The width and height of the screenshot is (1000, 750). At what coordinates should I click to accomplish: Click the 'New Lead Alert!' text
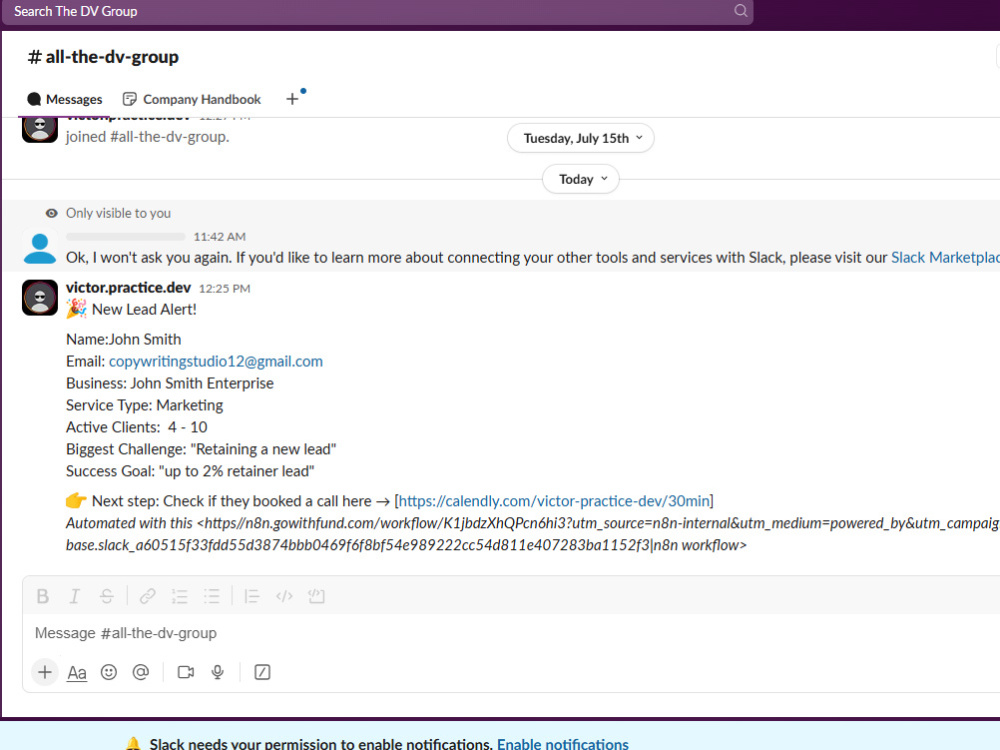point(144,309)
